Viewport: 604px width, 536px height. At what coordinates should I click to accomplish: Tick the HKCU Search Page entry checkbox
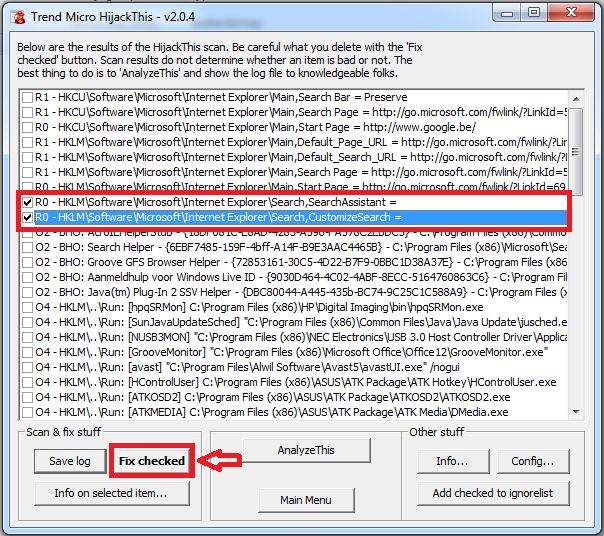(x=27, y=113)
